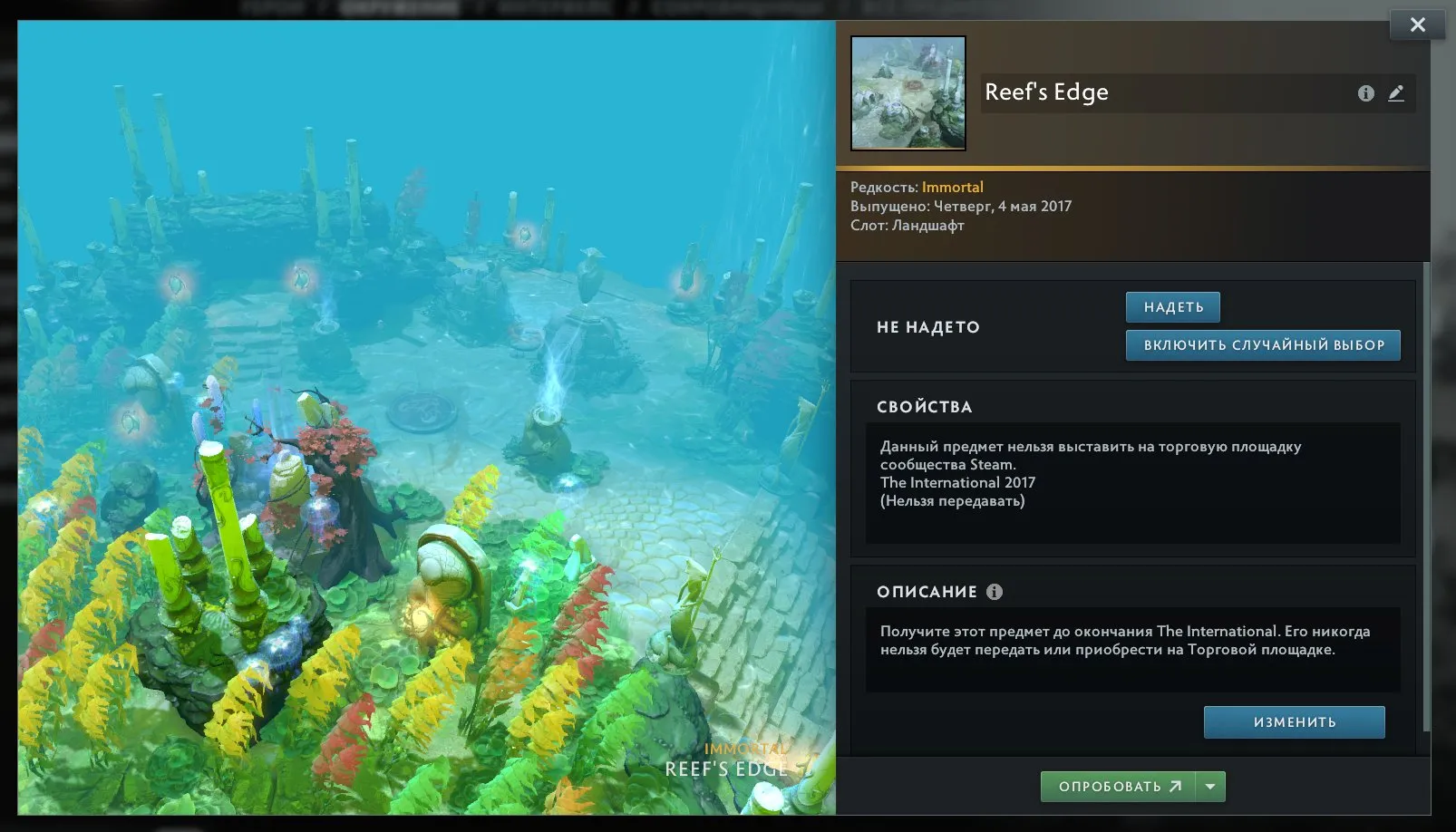Click the Reef's Edge item thumbnail
The image size is (1456, 832).
tap(908, 93)
